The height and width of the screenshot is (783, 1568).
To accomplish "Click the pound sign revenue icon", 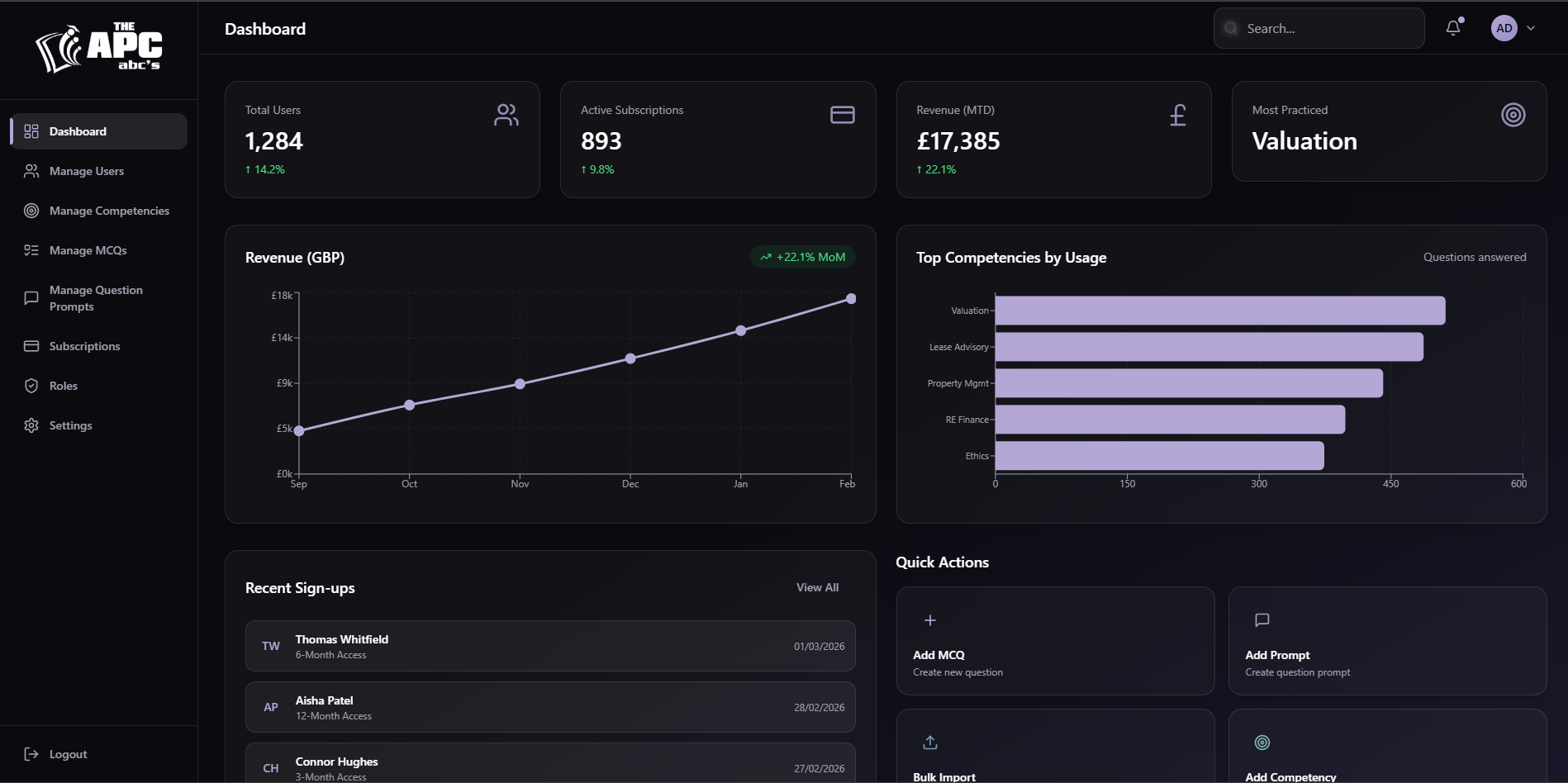I will [1178, 115].
